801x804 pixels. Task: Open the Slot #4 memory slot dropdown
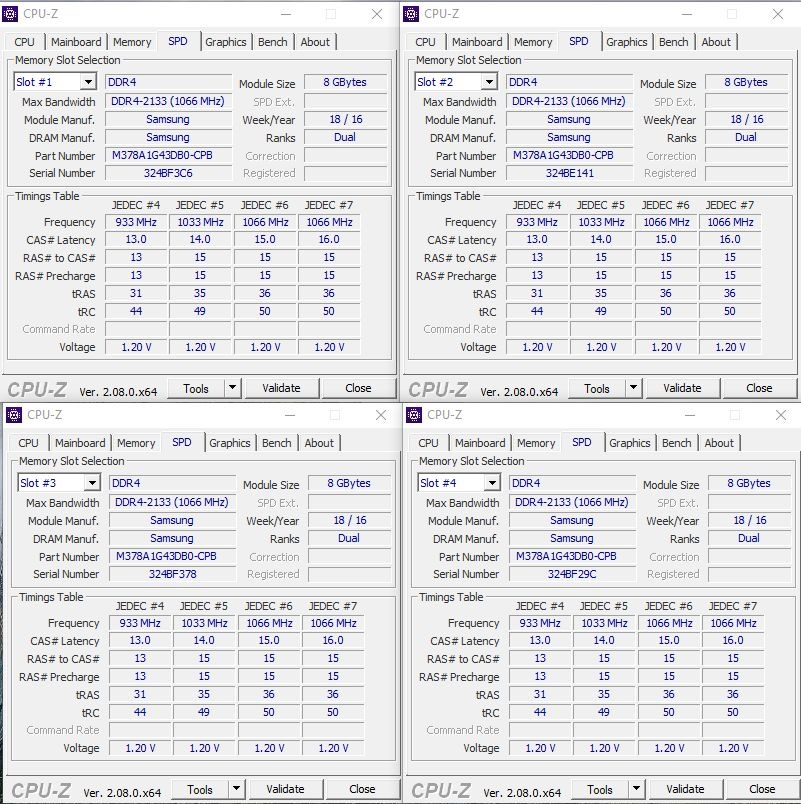(x=492, y=483)
